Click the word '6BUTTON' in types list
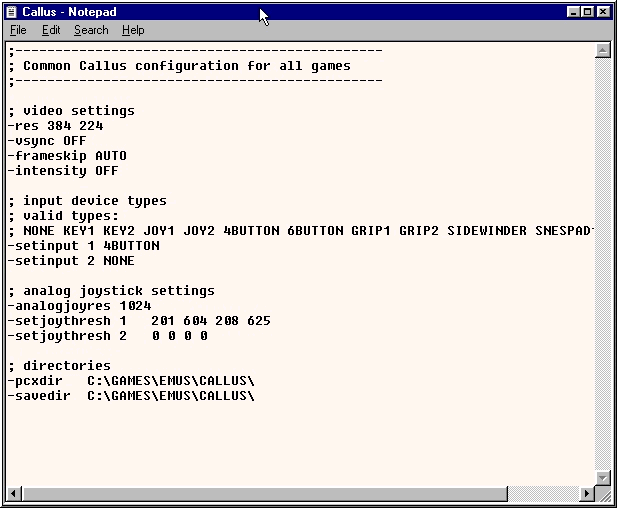This screenshot has height=508, width=617. tap(315, 231)
